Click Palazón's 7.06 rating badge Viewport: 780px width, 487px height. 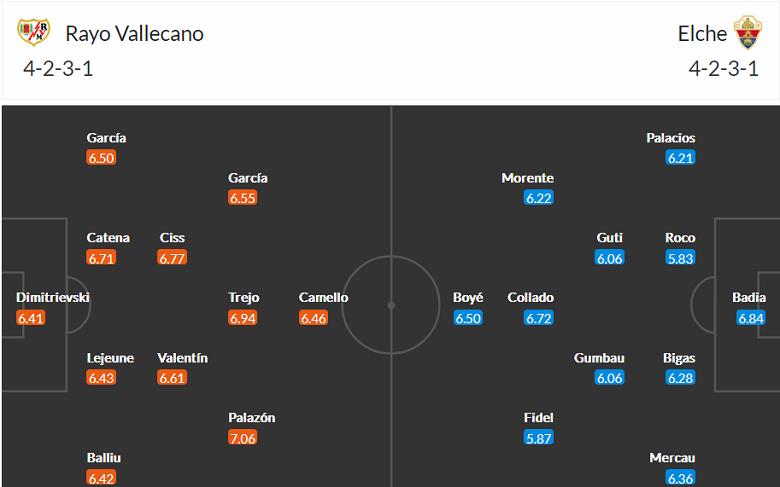coord(243,437)
